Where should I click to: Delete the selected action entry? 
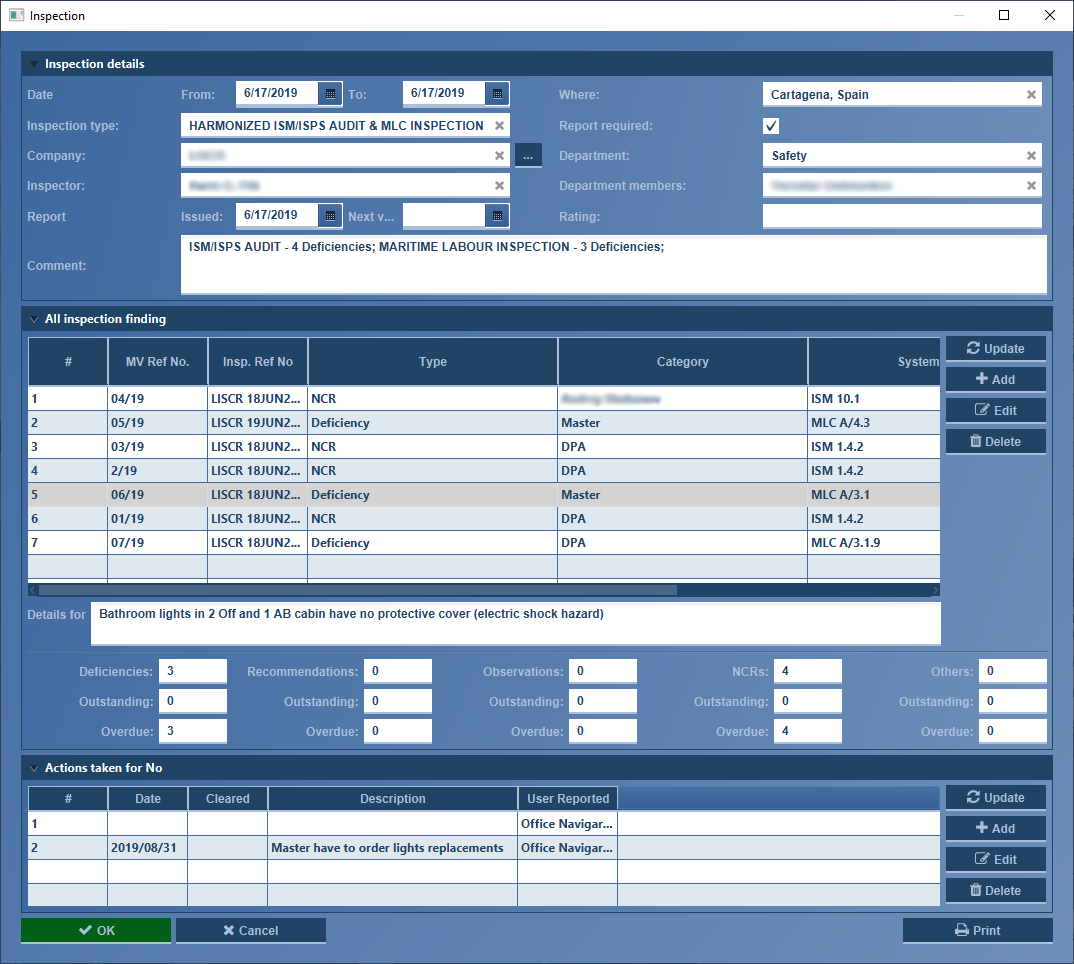995,889
